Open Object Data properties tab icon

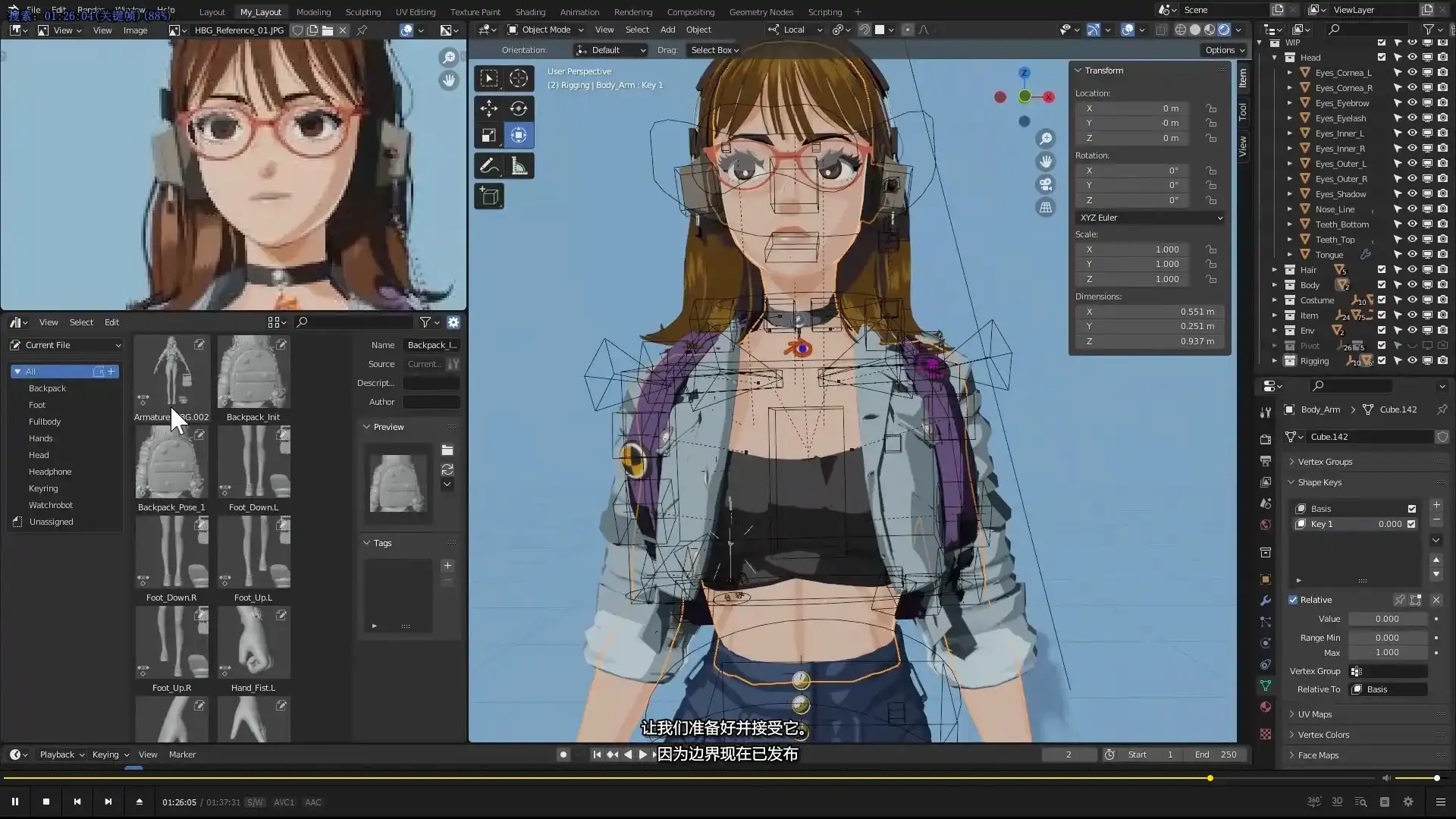tap(1265, 685)
